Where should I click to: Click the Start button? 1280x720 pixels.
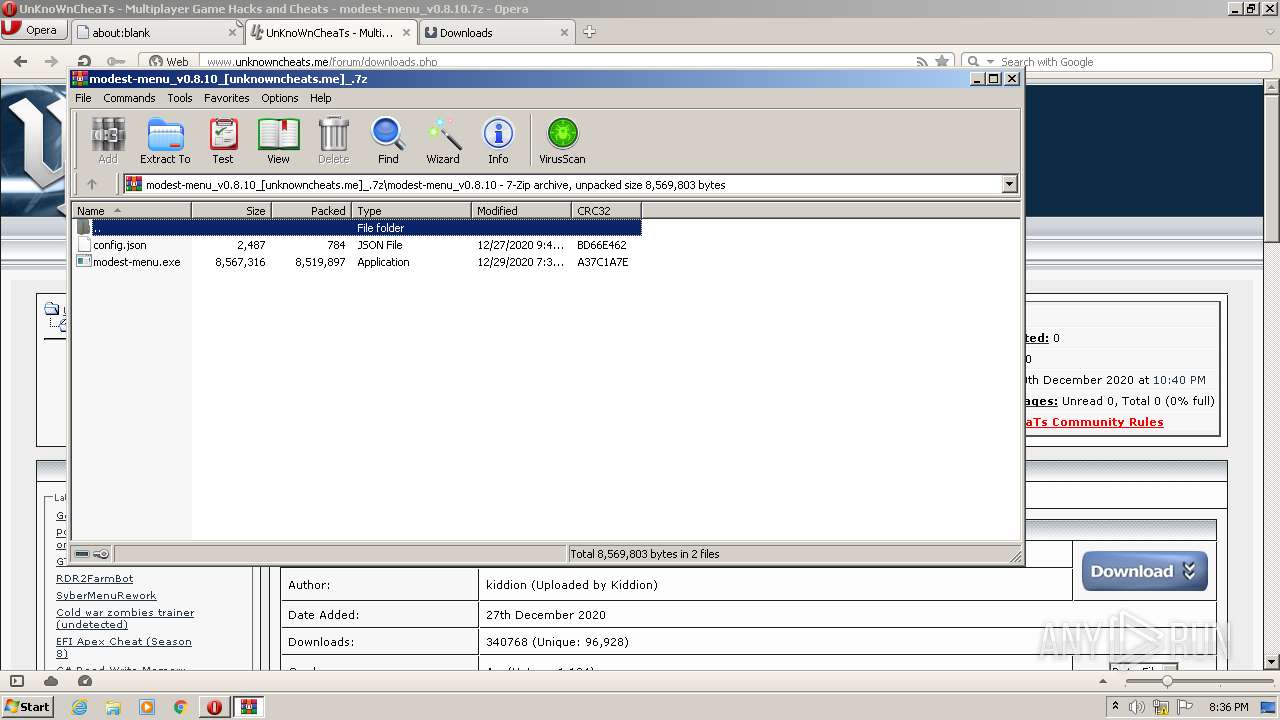tap(28, 707)
